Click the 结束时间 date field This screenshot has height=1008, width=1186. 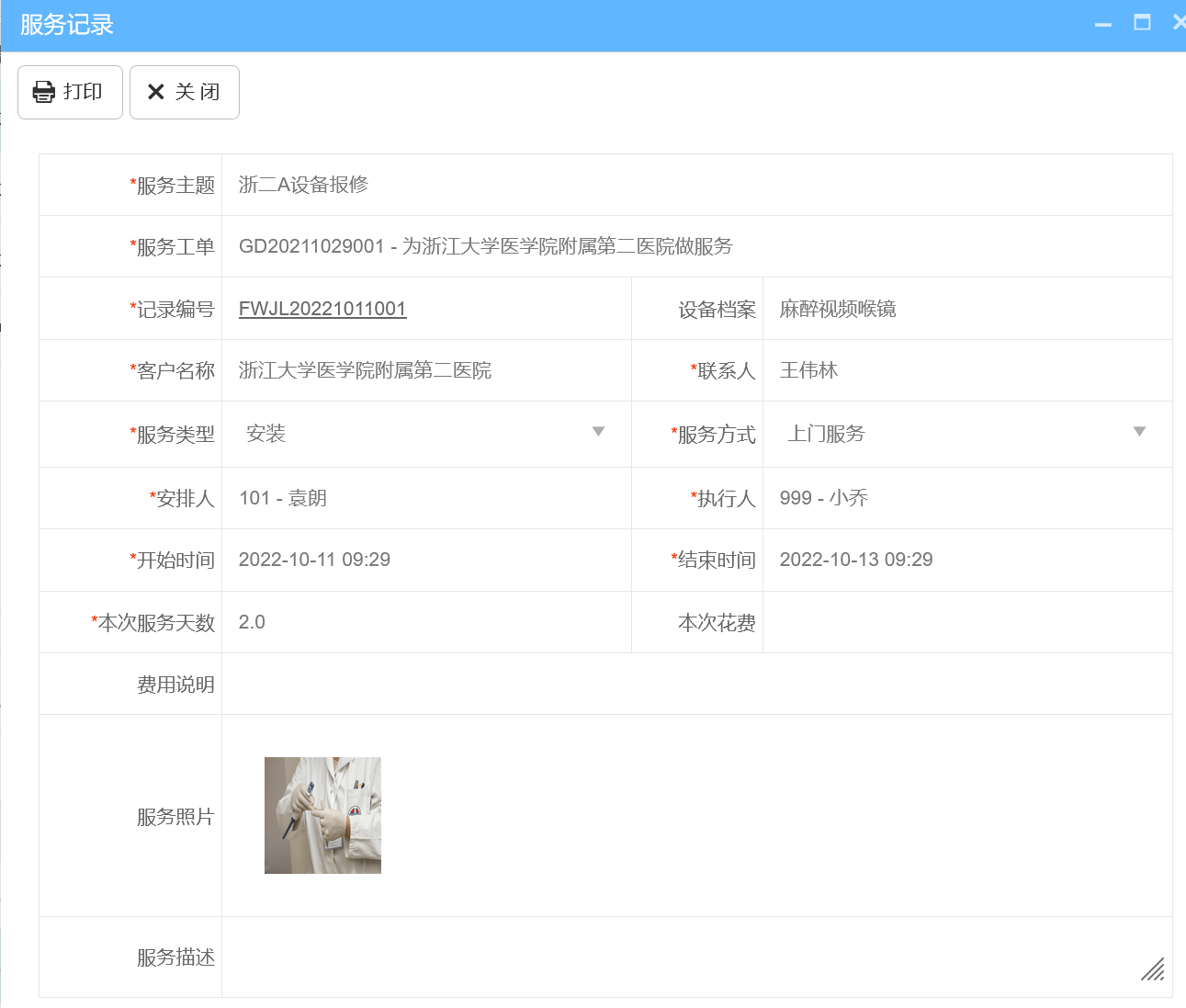[x=966, y=560]
